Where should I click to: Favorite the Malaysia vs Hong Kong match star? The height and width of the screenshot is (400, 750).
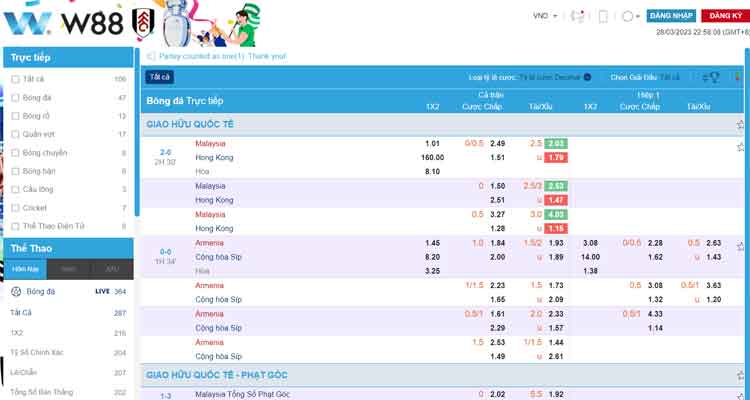740,147
